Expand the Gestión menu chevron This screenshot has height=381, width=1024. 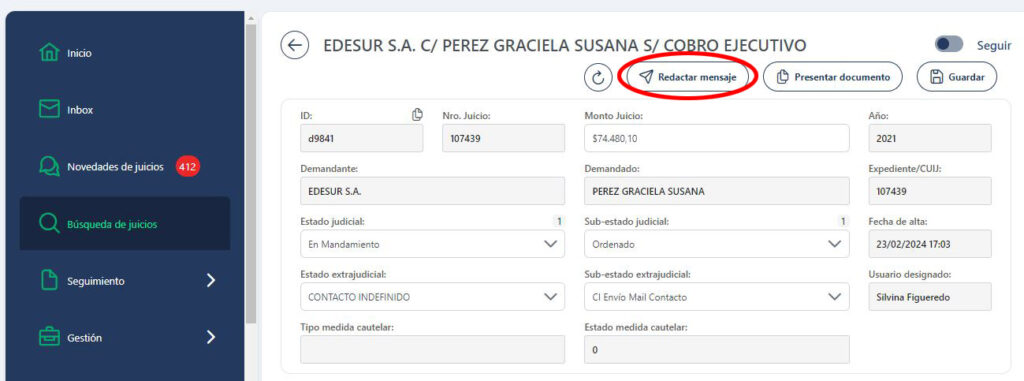(x=210, y=337)
